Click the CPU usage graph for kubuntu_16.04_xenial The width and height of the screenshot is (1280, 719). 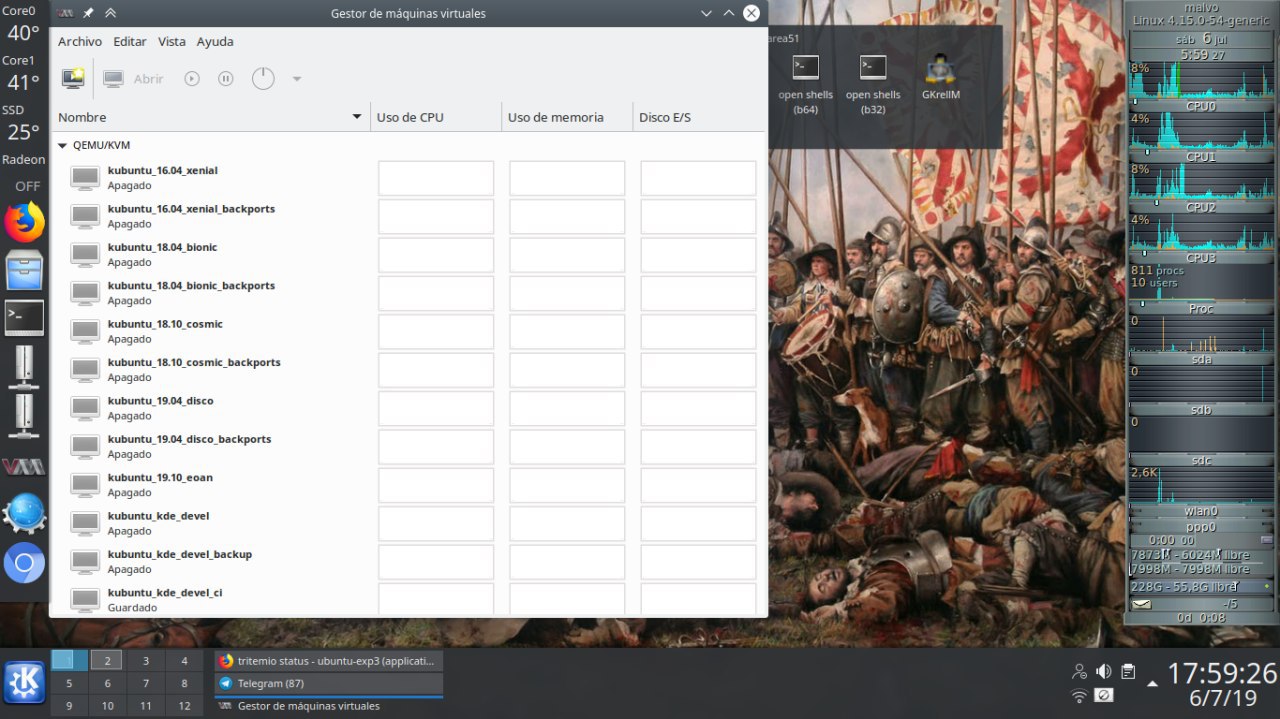coord(436,178)
